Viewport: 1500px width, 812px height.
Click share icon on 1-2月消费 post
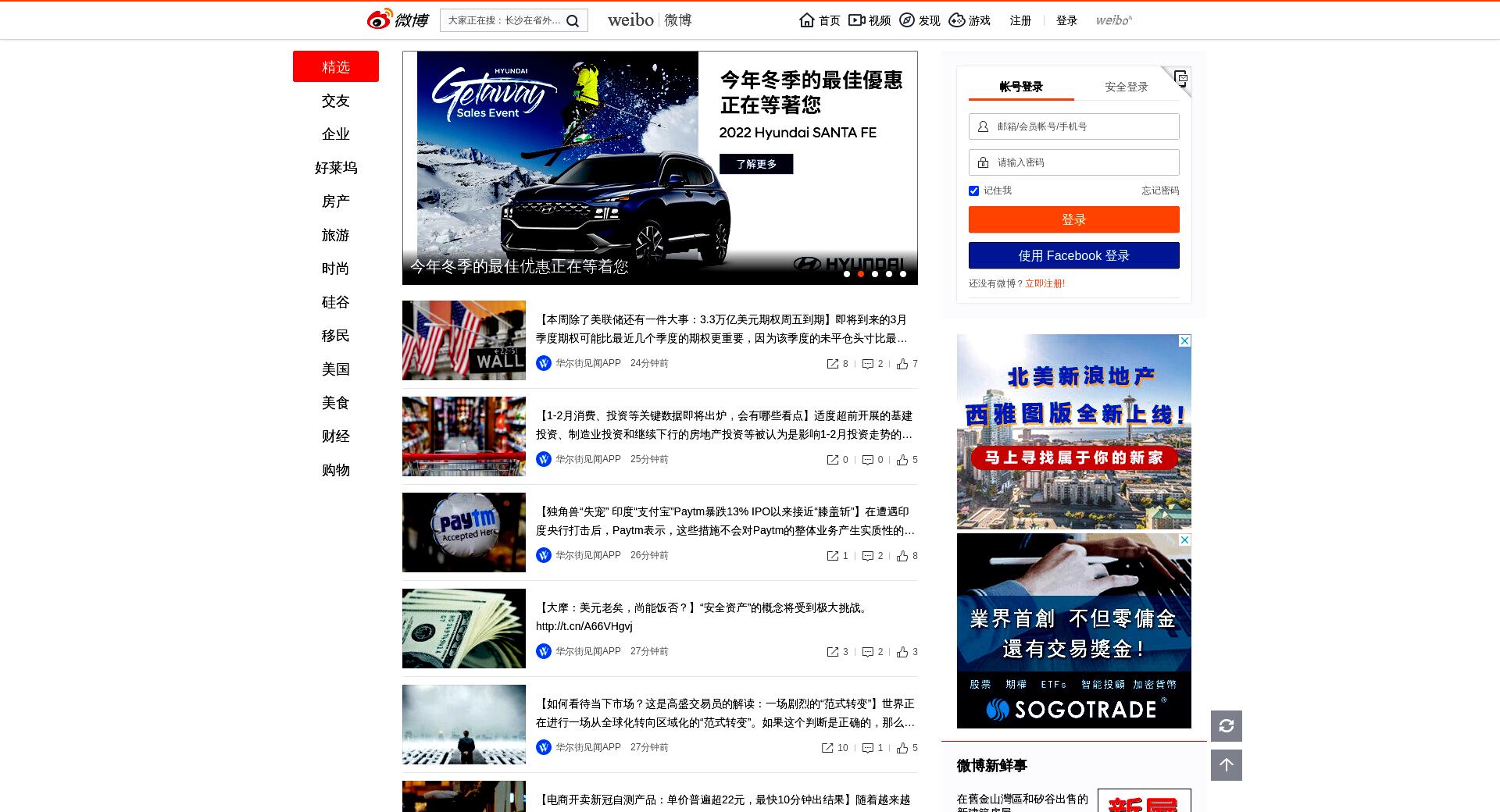pyautogui.click(x=833, y=460)
